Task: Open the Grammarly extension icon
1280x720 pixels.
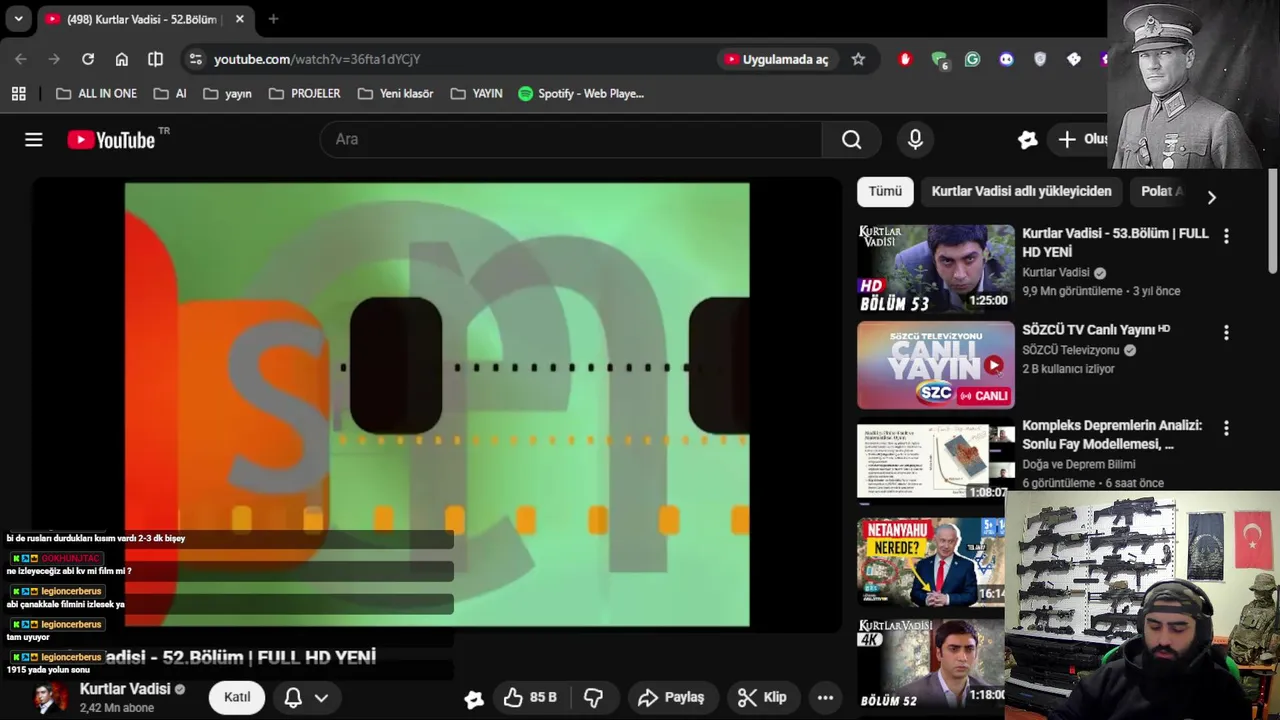Action: pos(972,59)
